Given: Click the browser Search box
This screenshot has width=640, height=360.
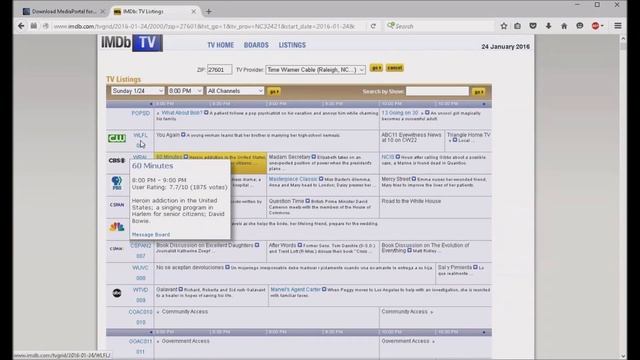Looking at the screenshot, I should click(439, 26).
